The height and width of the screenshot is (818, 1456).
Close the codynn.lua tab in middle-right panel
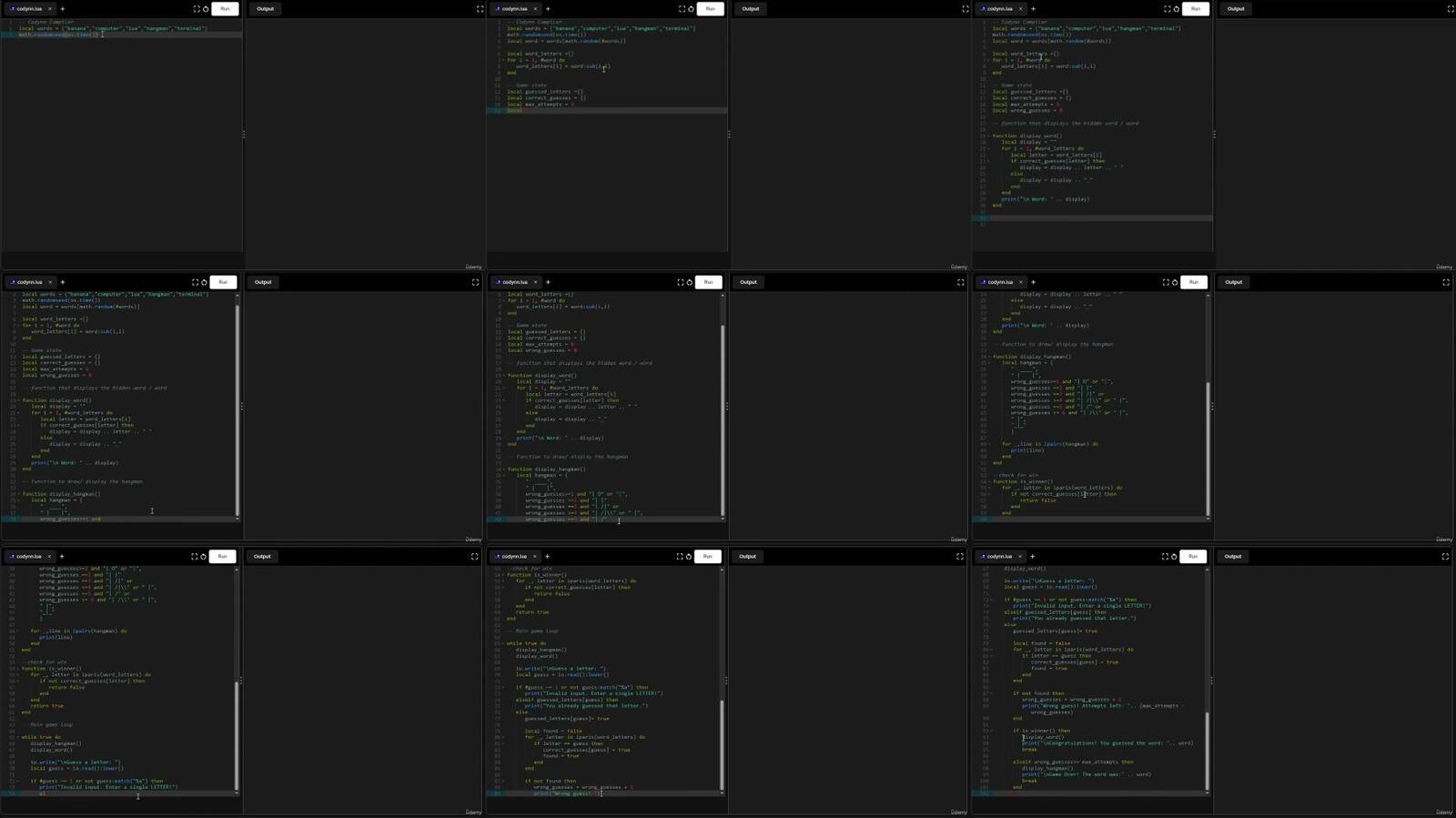1020,282
